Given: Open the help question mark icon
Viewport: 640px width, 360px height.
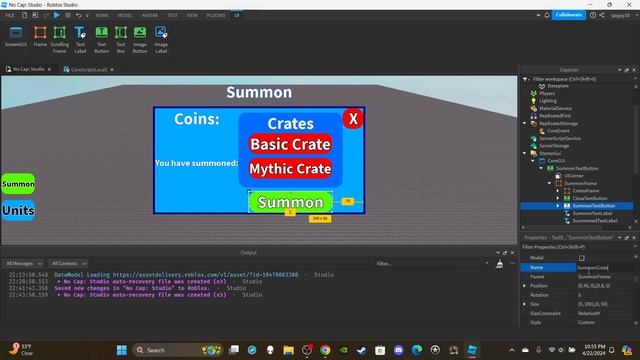Looking at the screenshot, I should coord(593,15).
